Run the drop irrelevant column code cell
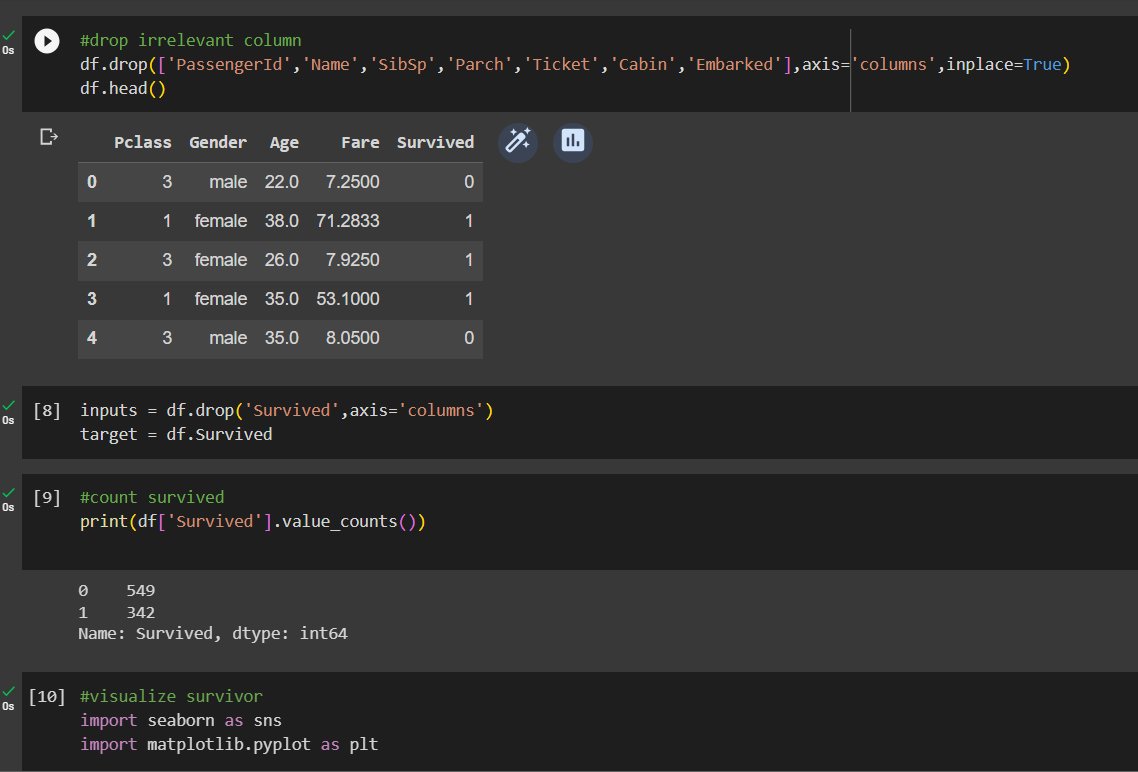 [x=46, y=40]
